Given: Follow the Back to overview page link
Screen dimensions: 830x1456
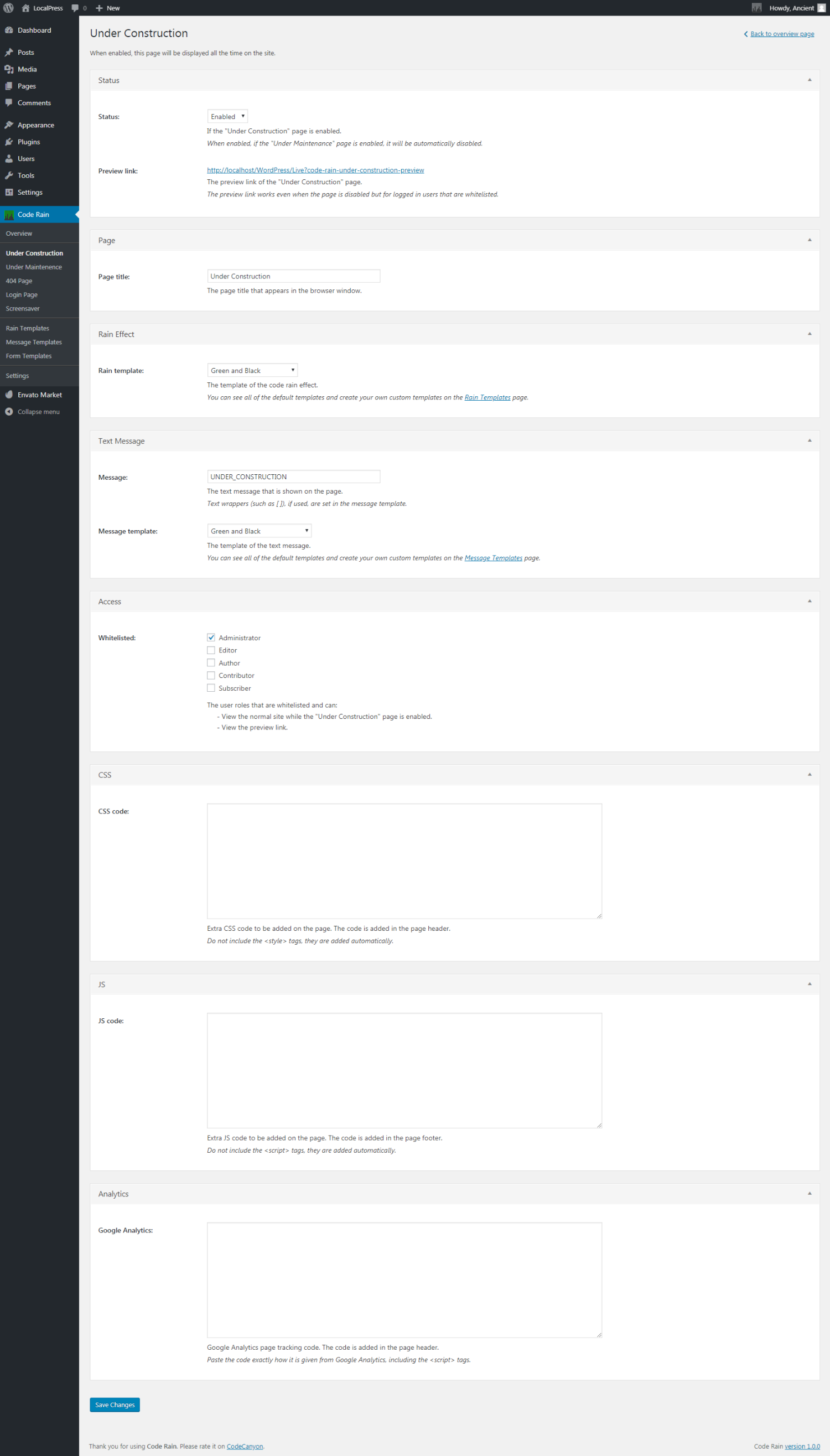Looking at the screenshot, I should point(781,34).
